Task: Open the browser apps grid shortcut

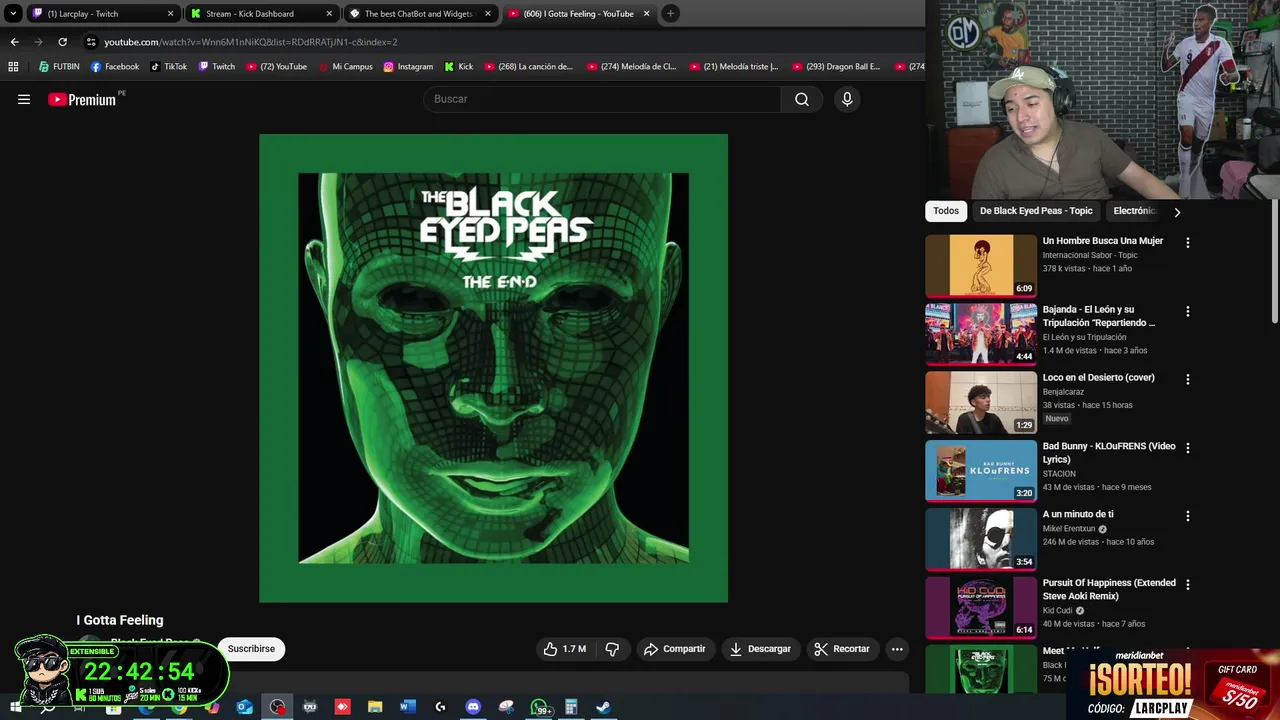Action: coord(13,67)
